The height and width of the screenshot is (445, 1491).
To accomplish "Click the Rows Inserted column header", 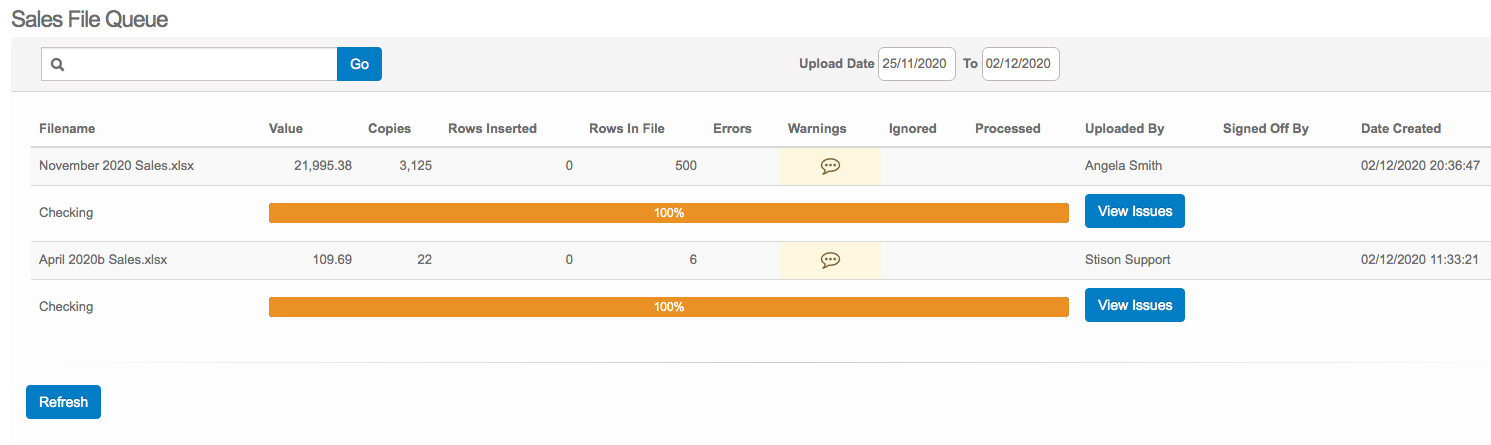I will click(492, 129).
